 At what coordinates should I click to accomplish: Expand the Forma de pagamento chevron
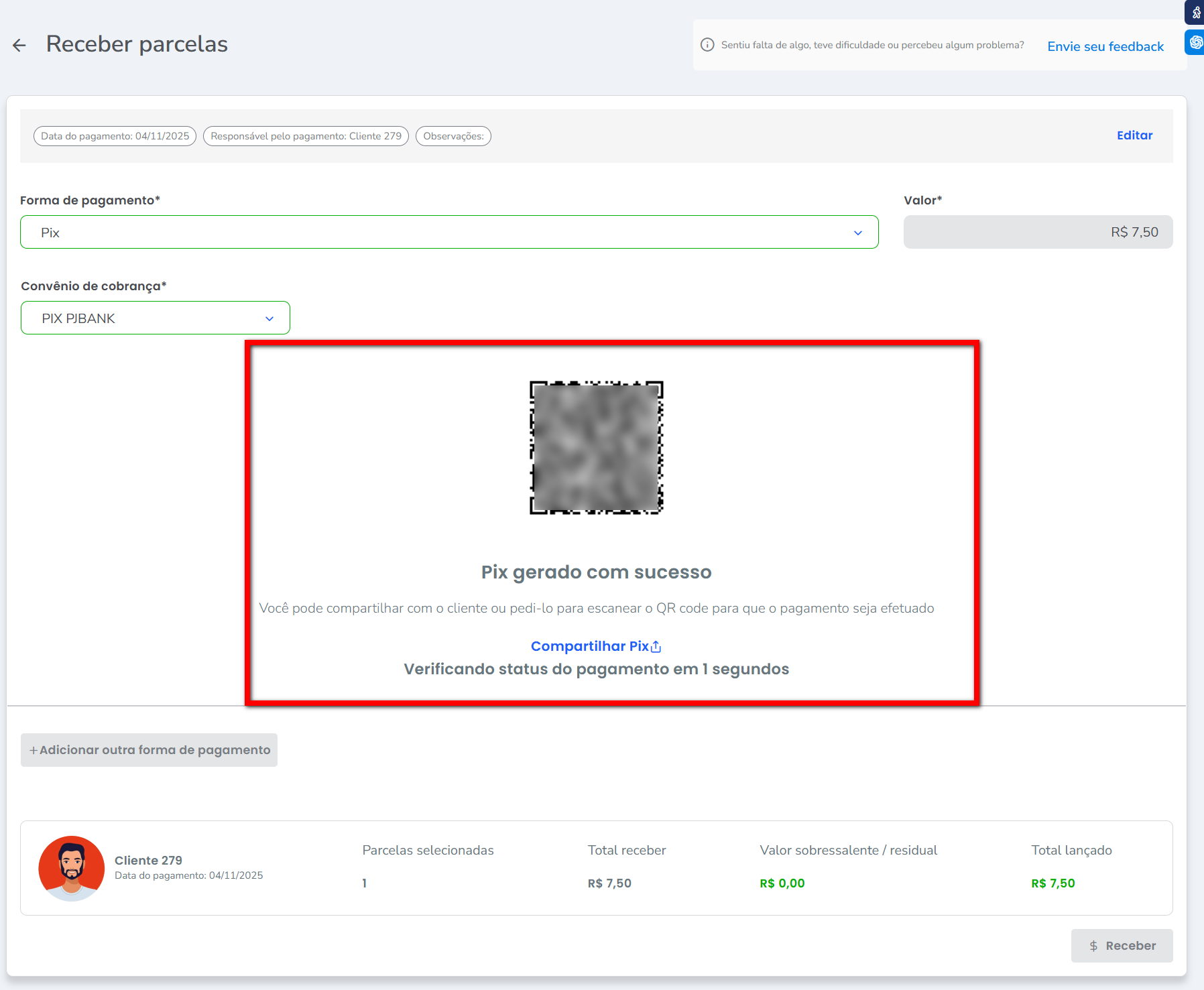(x=857, y=233)
